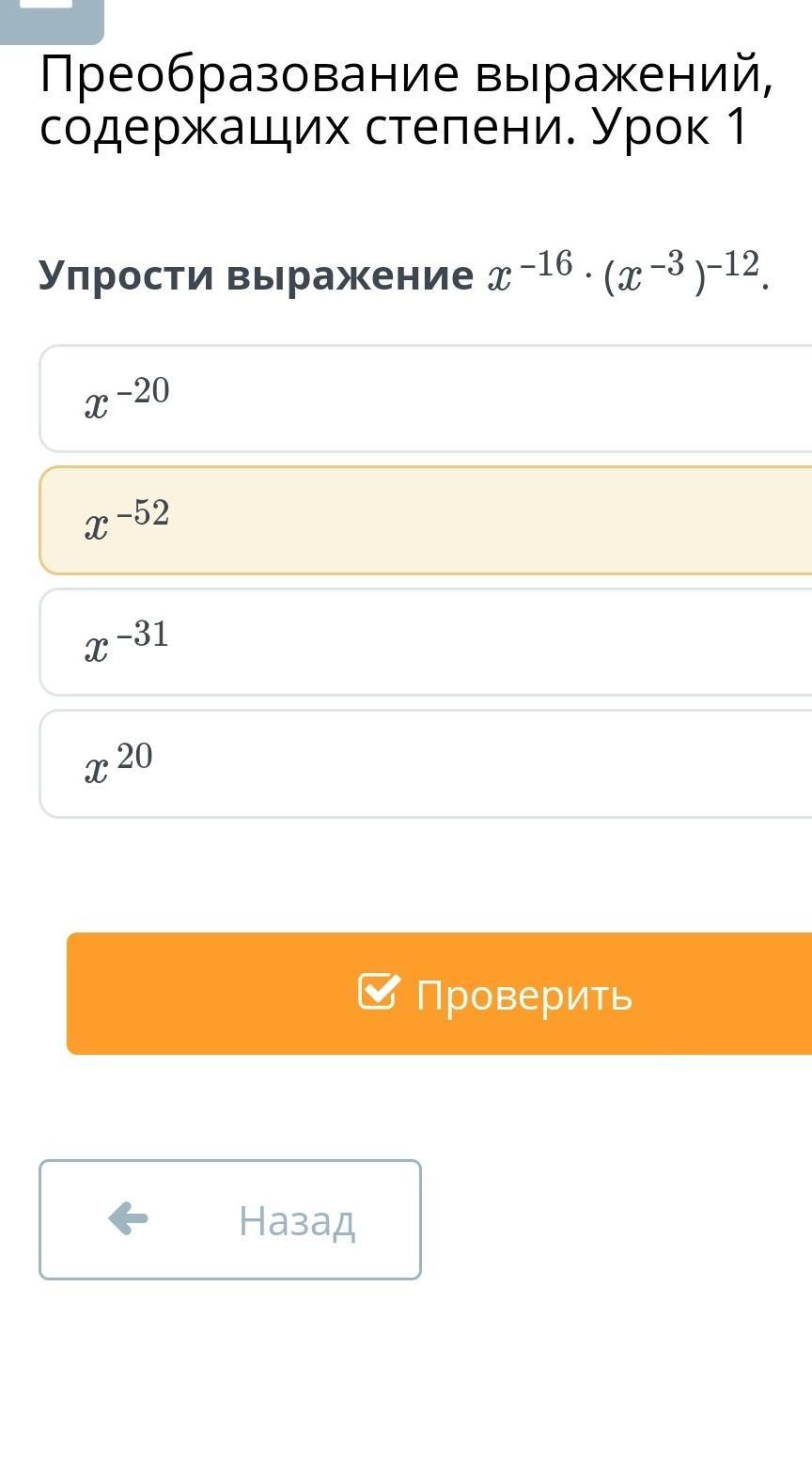Pick the answer option x²⁰

[x=425, y=763]
